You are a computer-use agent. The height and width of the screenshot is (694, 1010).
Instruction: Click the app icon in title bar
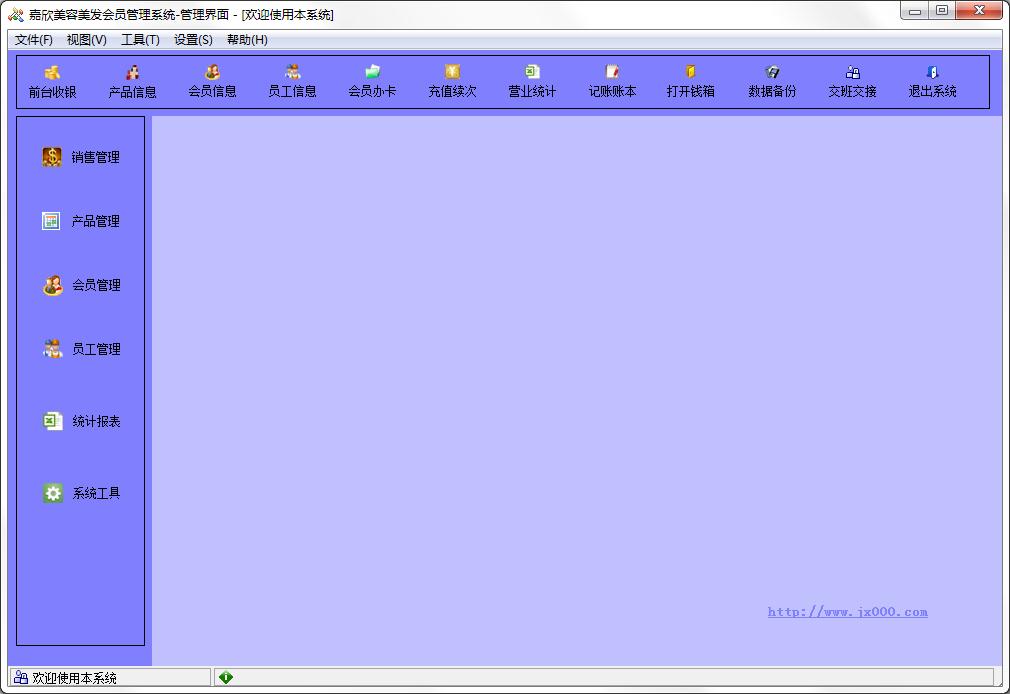pyautogui.click(x=15, y=14)
